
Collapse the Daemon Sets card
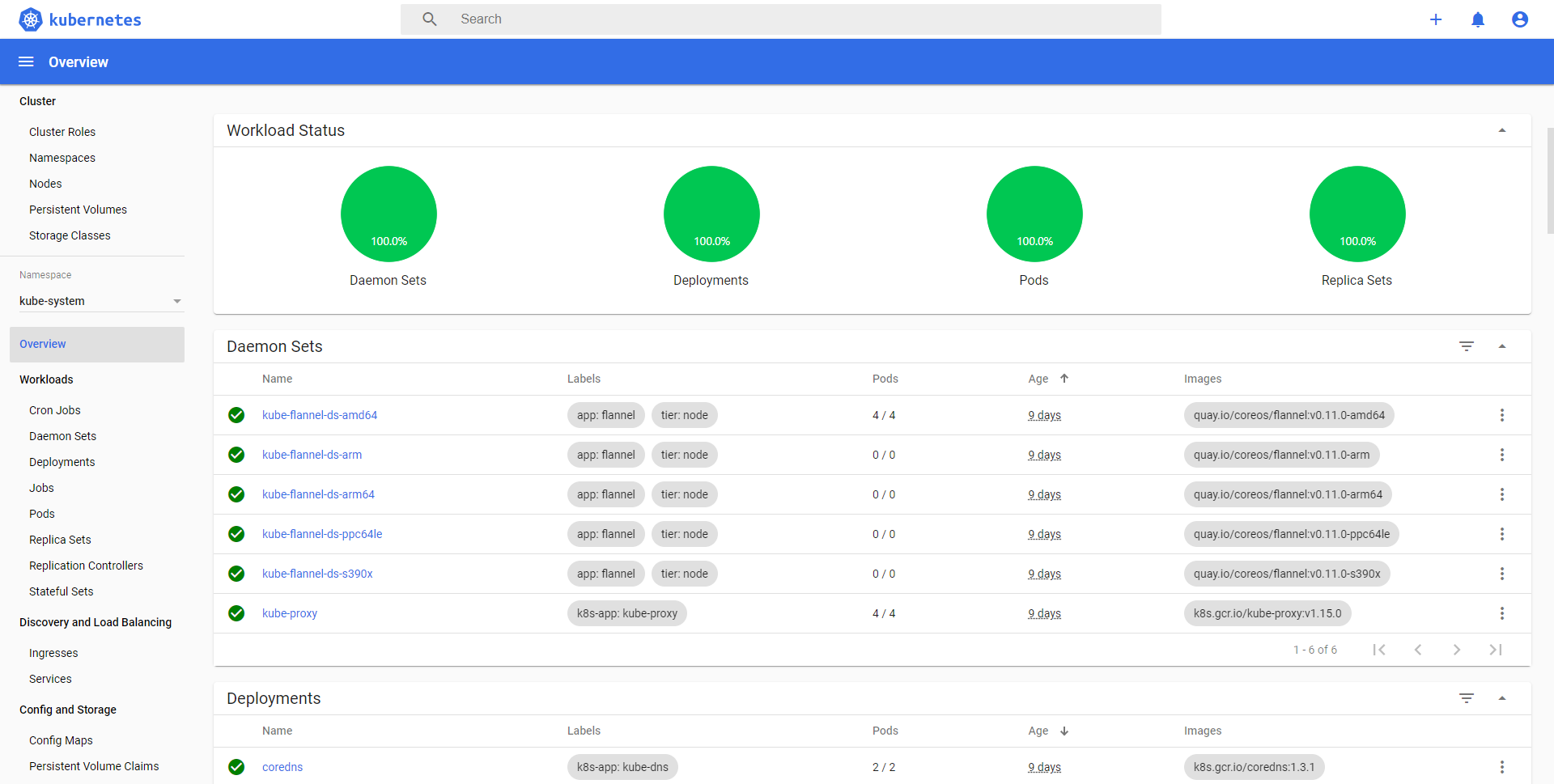click(x=1502, y=346)
